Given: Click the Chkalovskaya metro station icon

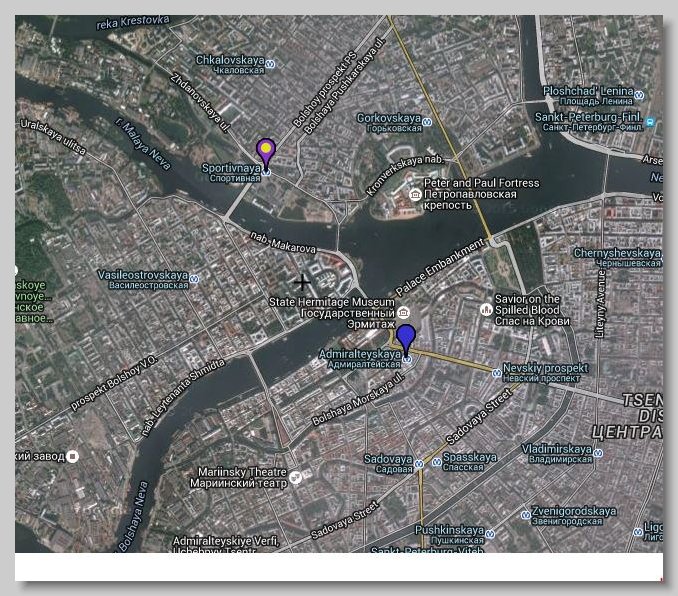Looking at the screenshot, I should (x=271, y=64).
